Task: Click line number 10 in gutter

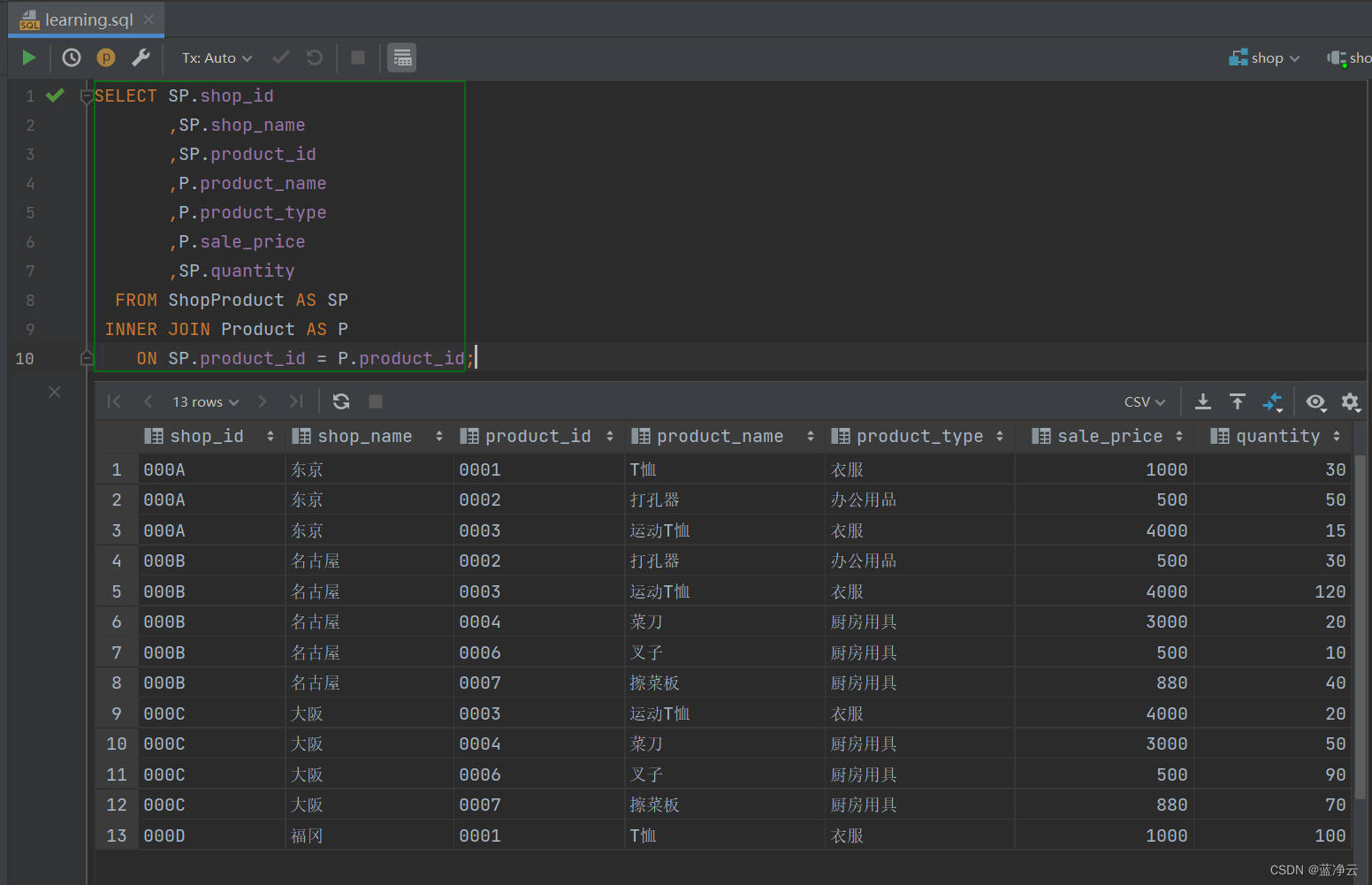Action: pos(25,358)
